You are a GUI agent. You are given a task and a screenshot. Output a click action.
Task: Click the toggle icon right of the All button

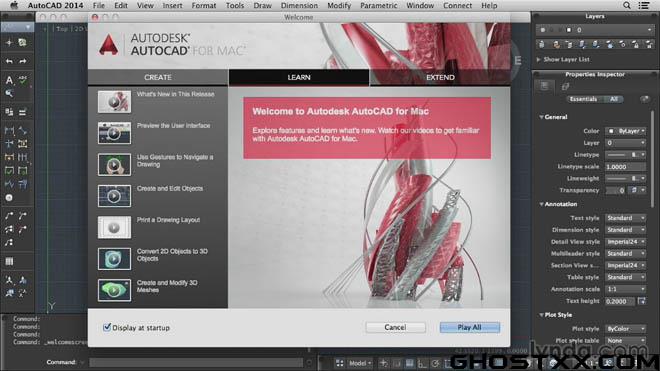click(x=644, y=99)
